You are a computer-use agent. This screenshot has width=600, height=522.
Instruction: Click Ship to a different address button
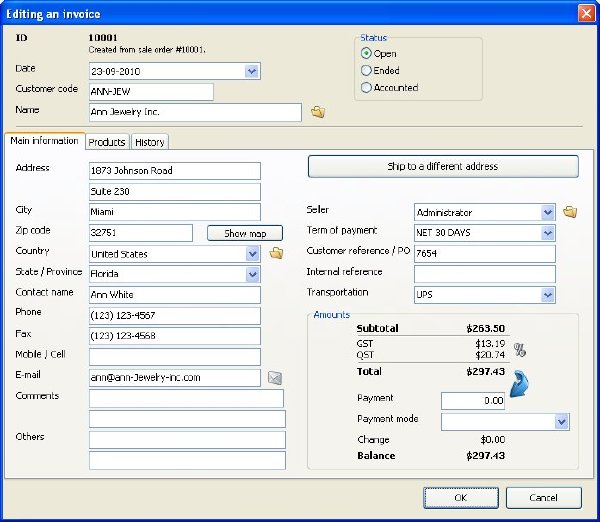click(x=443, y=166)
